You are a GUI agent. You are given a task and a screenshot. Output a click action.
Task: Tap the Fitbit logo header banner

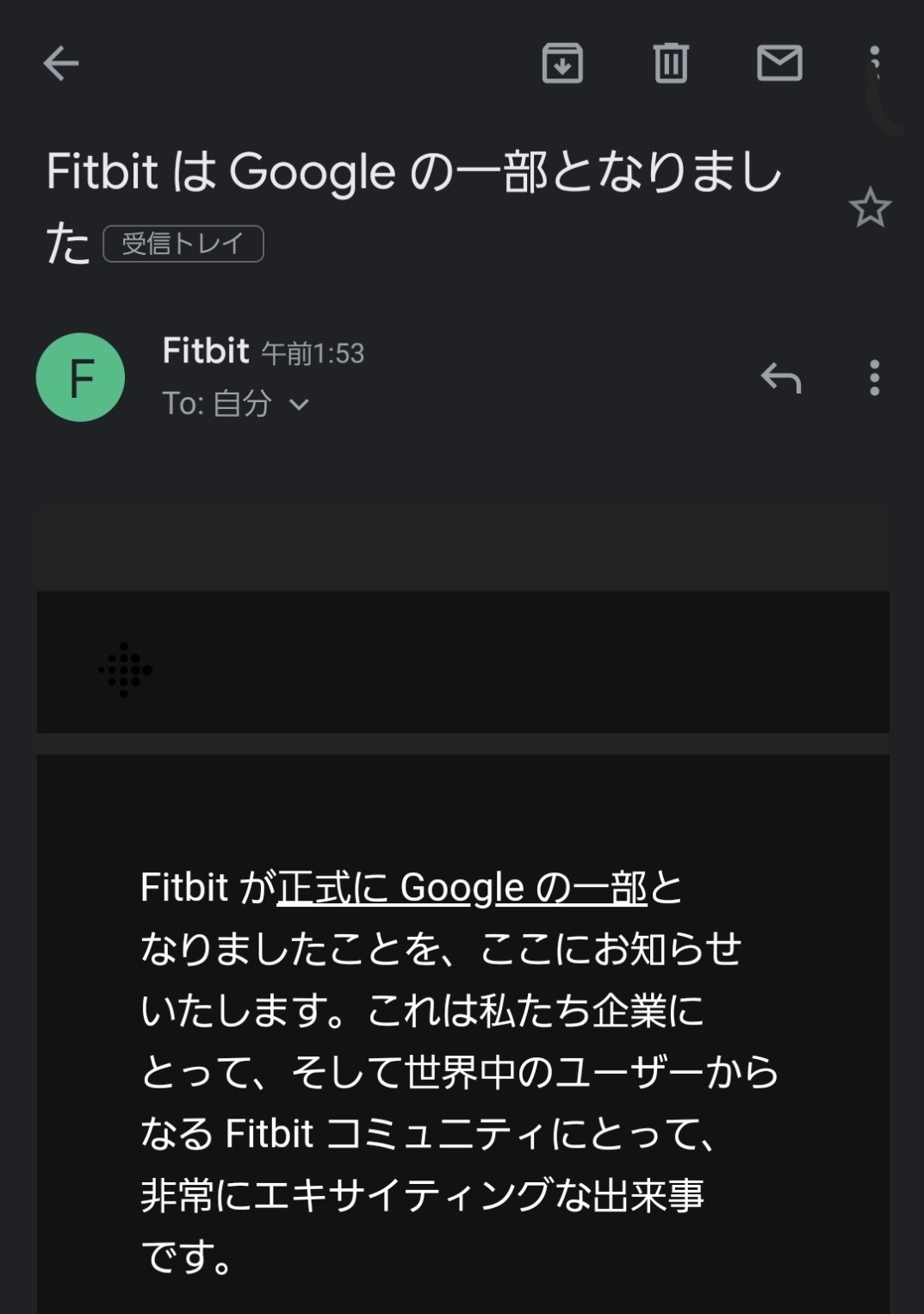click(462, 661)
